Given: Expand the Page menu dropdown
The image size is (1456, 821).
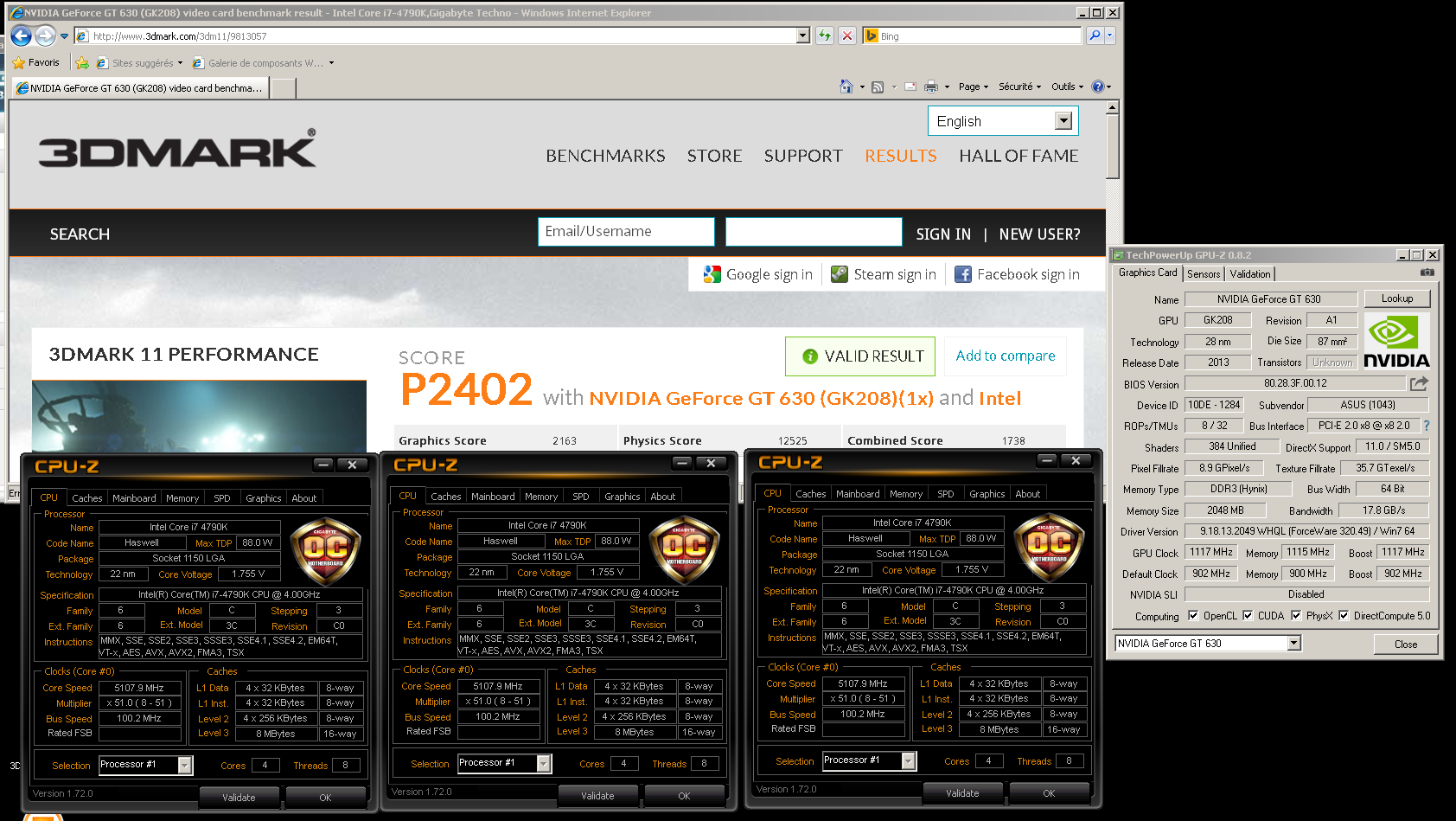Looking at the screenshot, I should [974, 87].
